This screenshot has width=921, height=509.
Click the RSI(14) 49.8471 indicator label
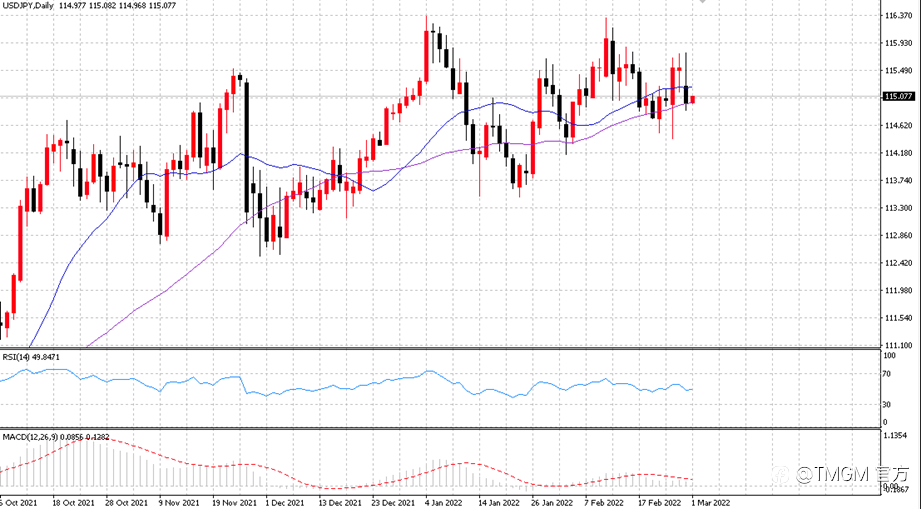pyautogui.click(x=31, y=357)
